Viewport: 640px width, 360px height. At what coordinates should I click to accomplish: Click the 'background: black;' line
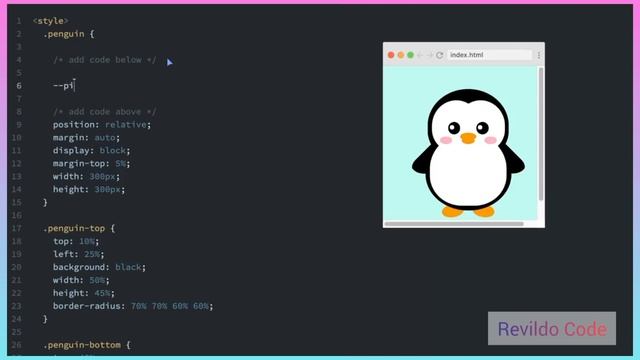[99, 267]
